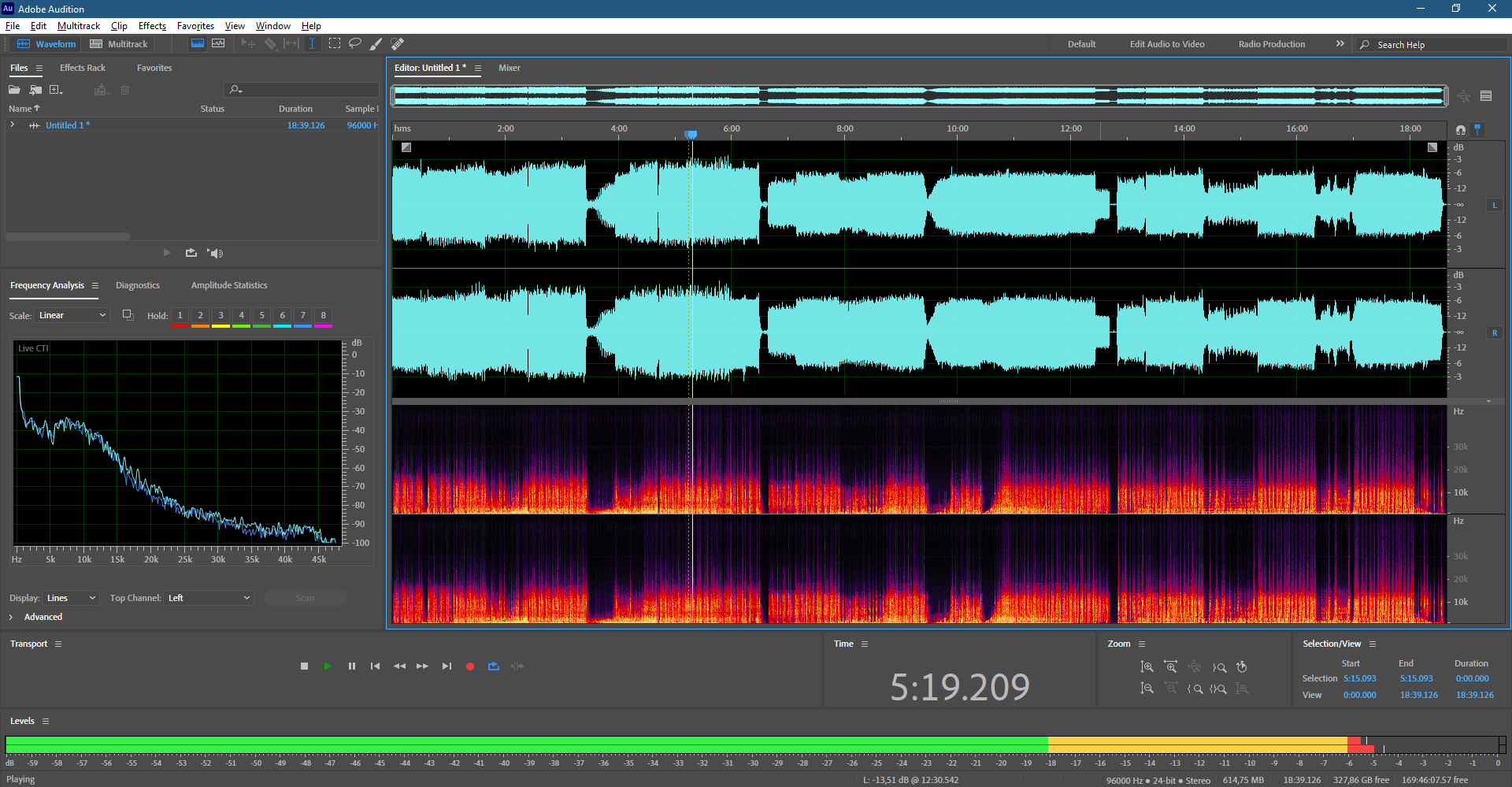The image size is (1512, 787).
Task: Open the New File dropdown icon
Action: click(x=56, y=90)
